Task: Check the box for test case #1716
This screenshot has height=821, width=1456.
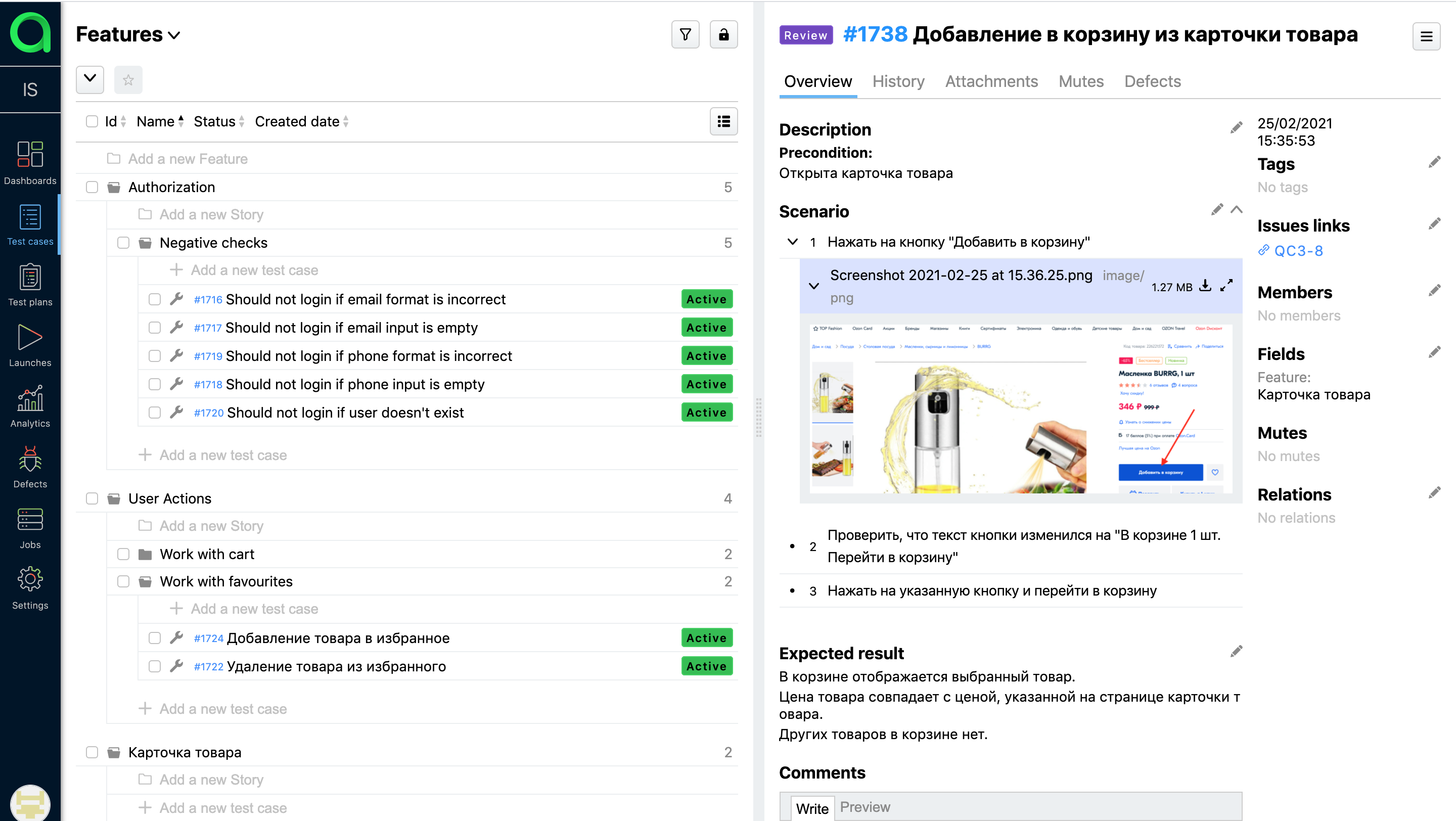Action: click(154, 299)
